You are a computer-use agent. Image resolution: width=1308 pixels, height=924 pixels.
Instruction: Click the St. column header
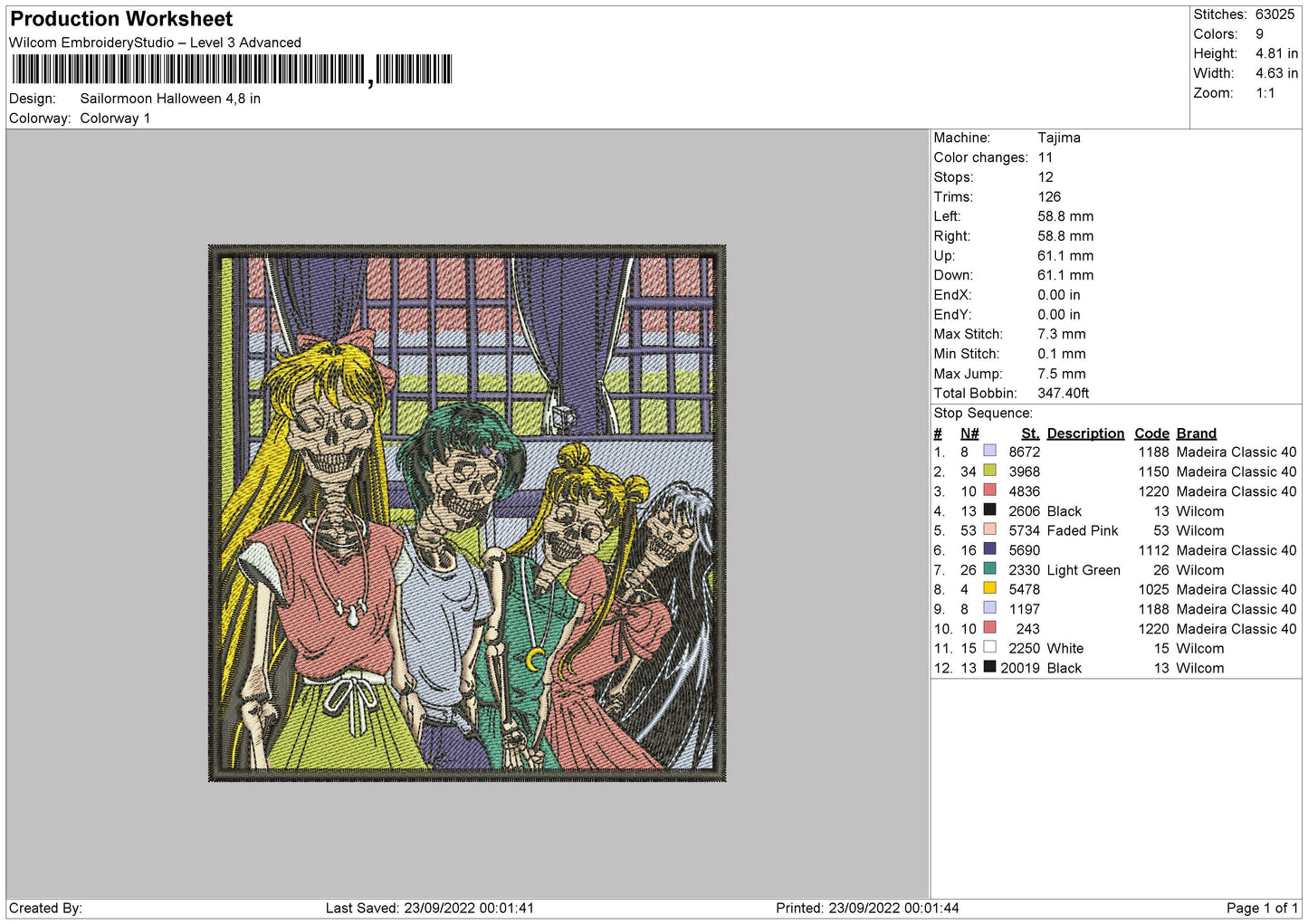pyautogui.click(x=1030, y=433)
